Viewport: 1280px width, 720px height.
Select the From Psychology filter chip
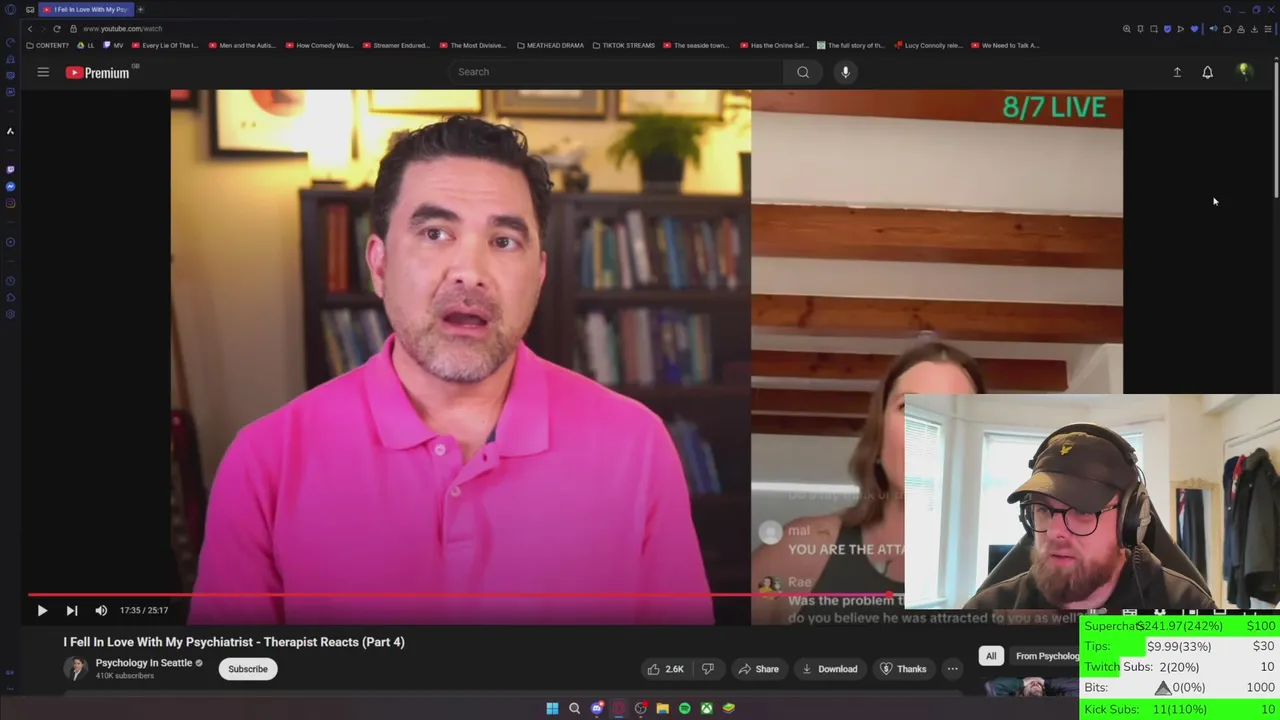pyautogui.click(x=1046, y=656)
